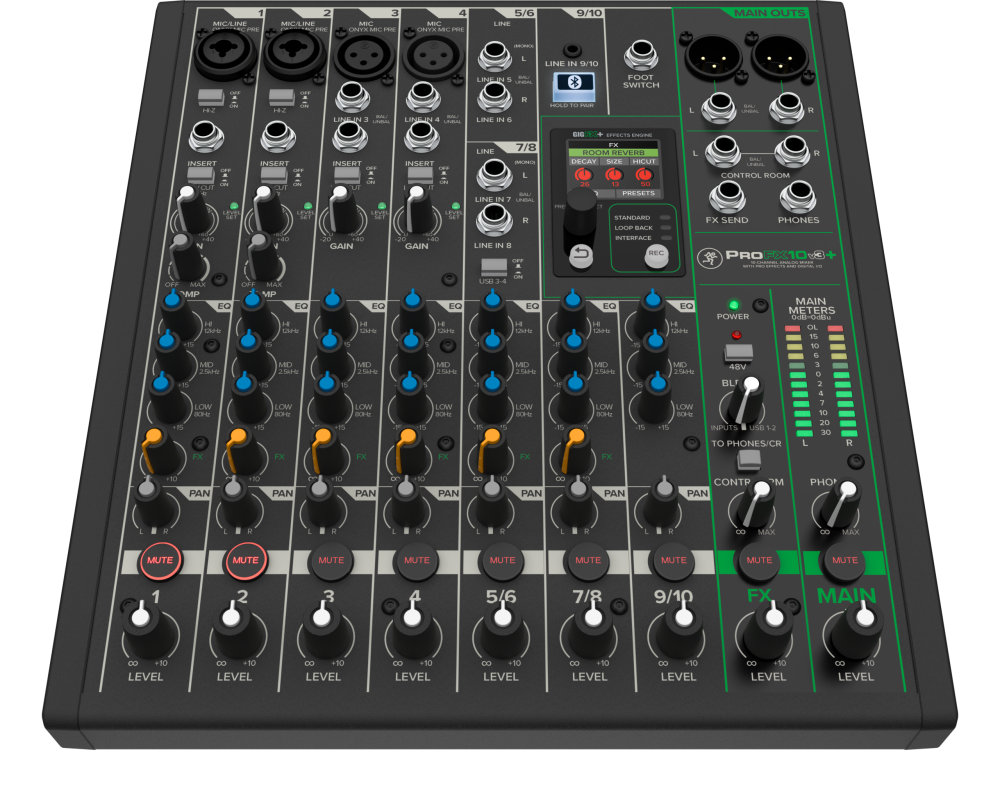Click channel 5/6's blue MID EQ knob
Image resolution: width=1000 pixels, height=800 pixels.
[491, 355]
